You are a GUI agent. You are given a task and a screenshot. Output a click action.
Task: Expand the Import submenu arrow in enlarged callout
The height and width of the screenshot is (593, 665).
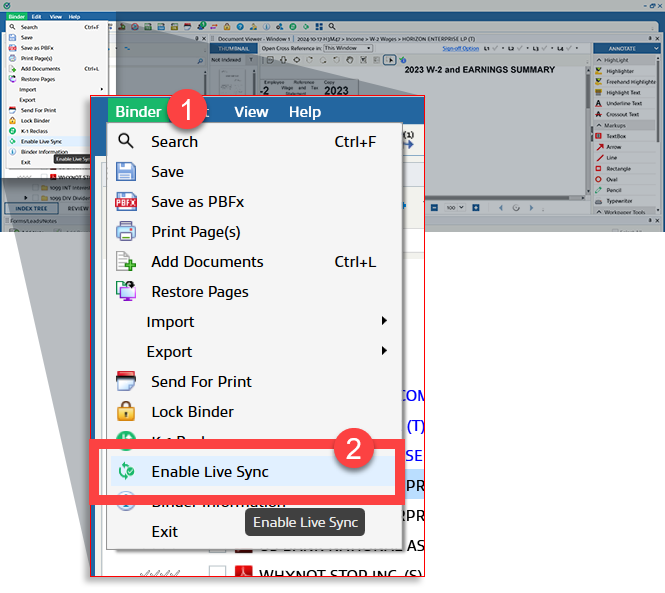[x=384, y=321]
